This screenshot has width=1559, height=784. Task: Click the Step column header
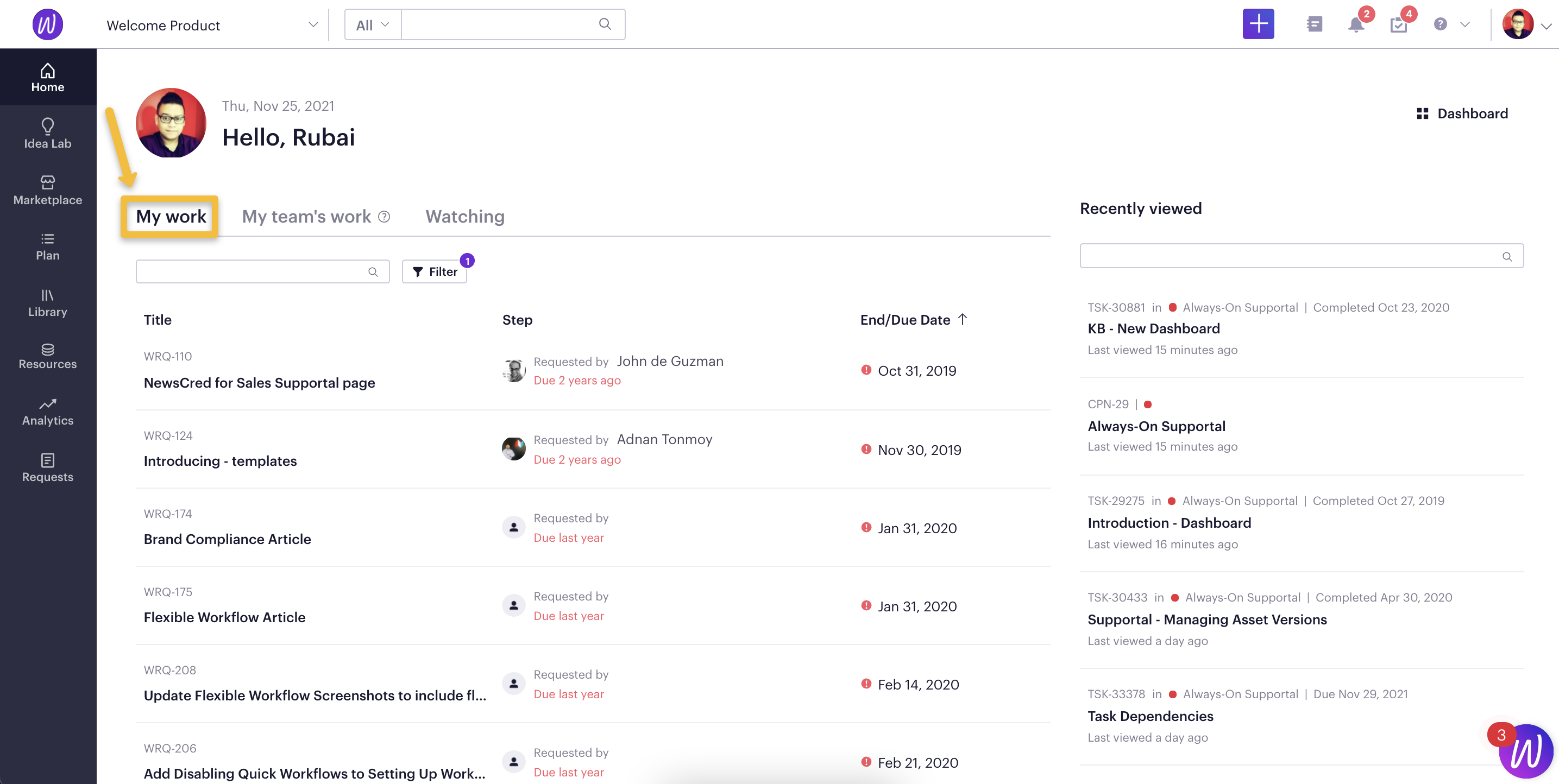tap(517, 319)
